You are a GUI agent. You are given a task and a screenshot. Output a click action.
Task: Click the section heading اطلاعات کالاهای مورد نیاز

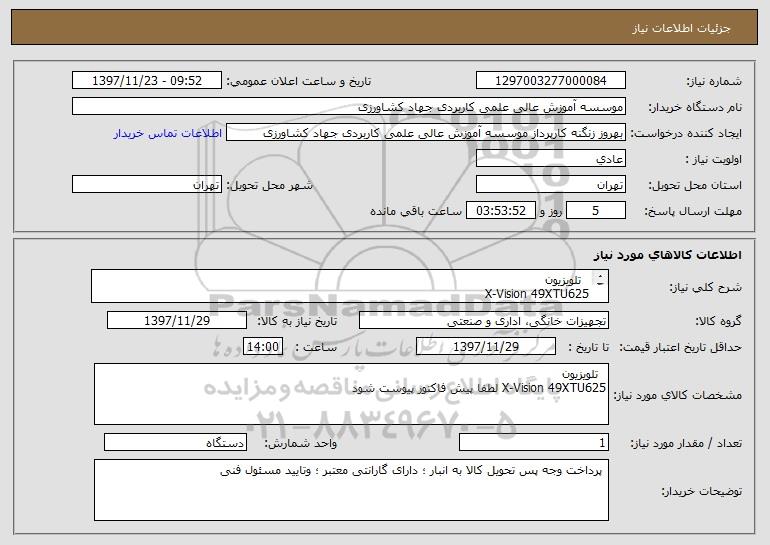click(668, 255)
